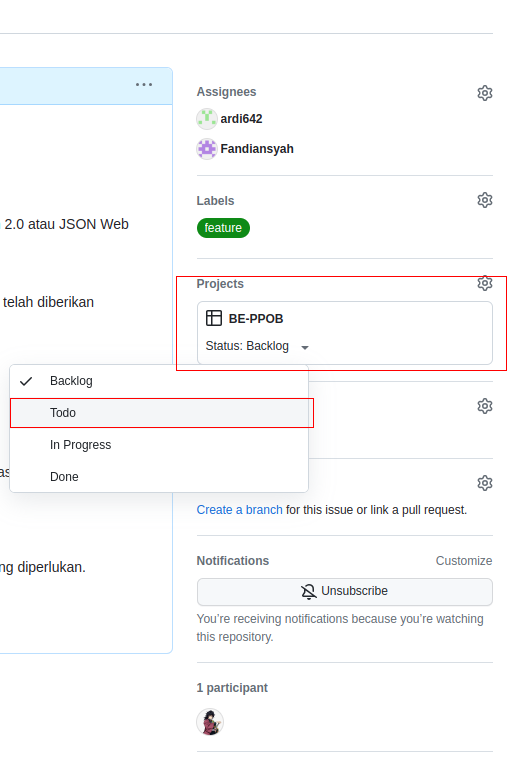Viewport: 525px width, 769px height.
Task: Mark status as Done
Action: [x=159, y=477]
